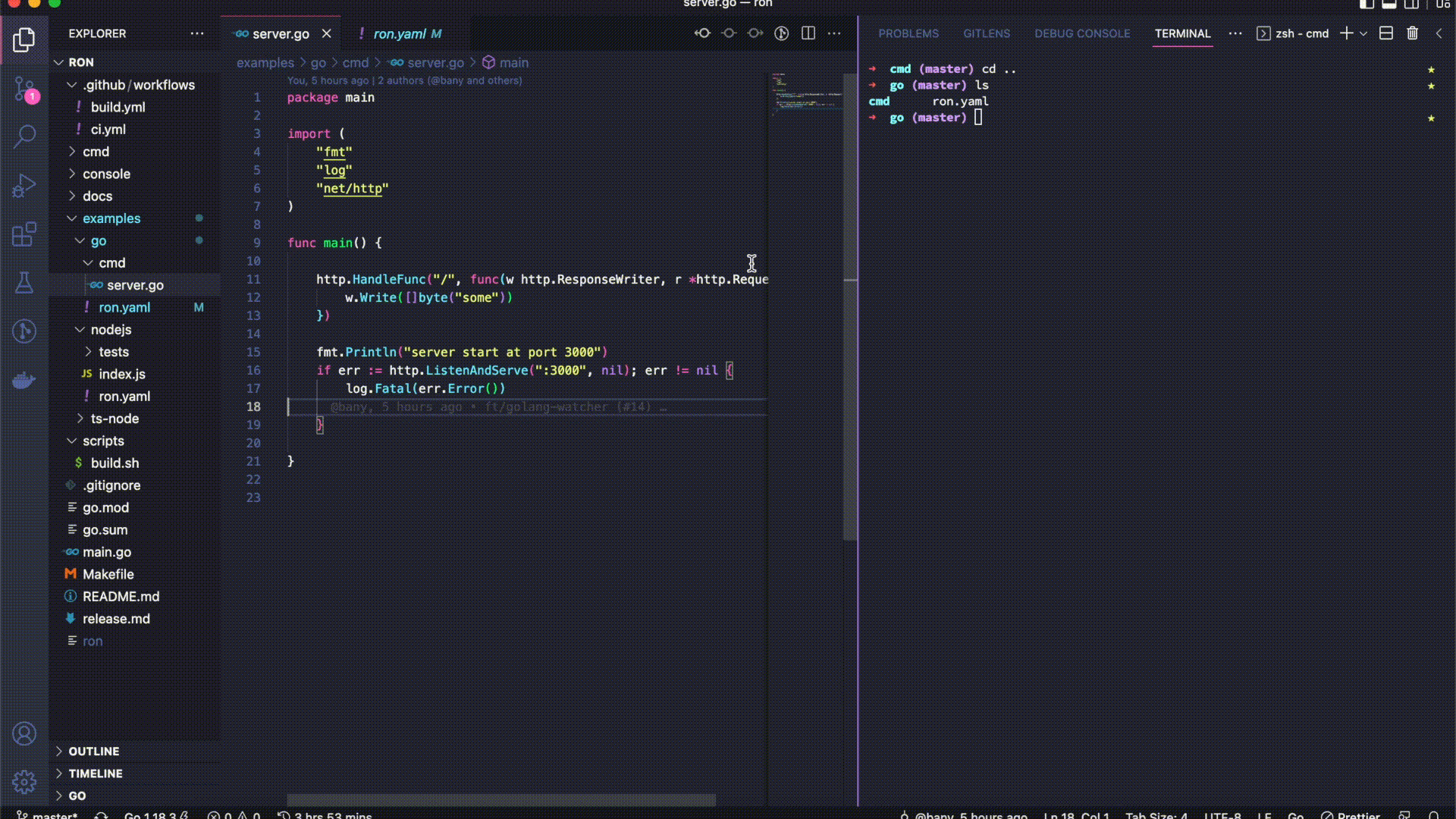The image size is (1456, 819).
Task: Open Manage settings gear icon
Action: tap(24, 782)
